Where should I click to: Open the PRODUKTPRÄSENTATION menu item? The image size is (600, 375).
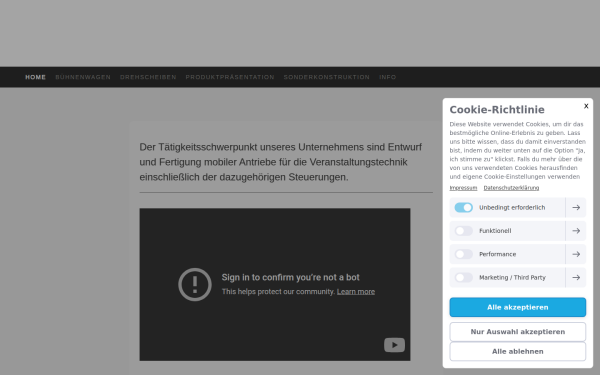230,77
